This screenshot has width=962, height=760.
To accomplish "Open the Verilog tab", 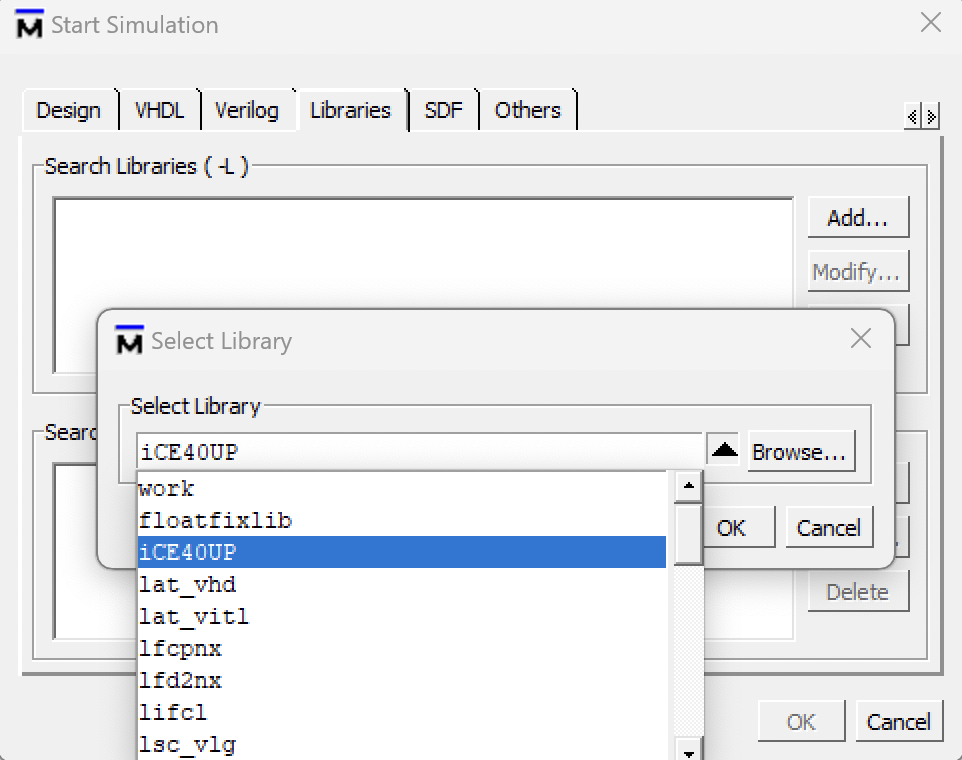I will 247,110.
